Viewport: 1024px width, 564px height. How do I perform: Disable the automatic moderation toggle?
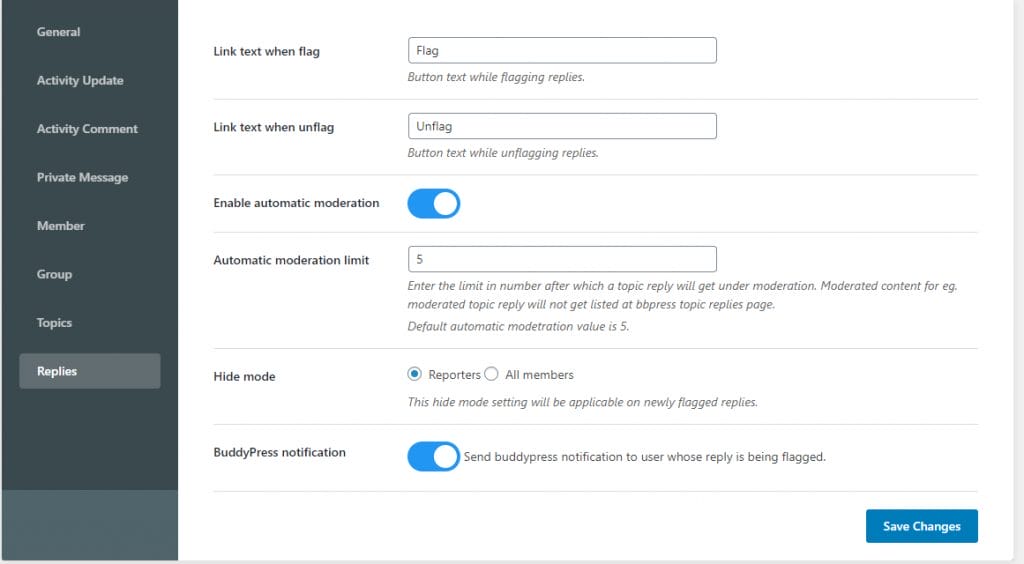click(433, 204)
